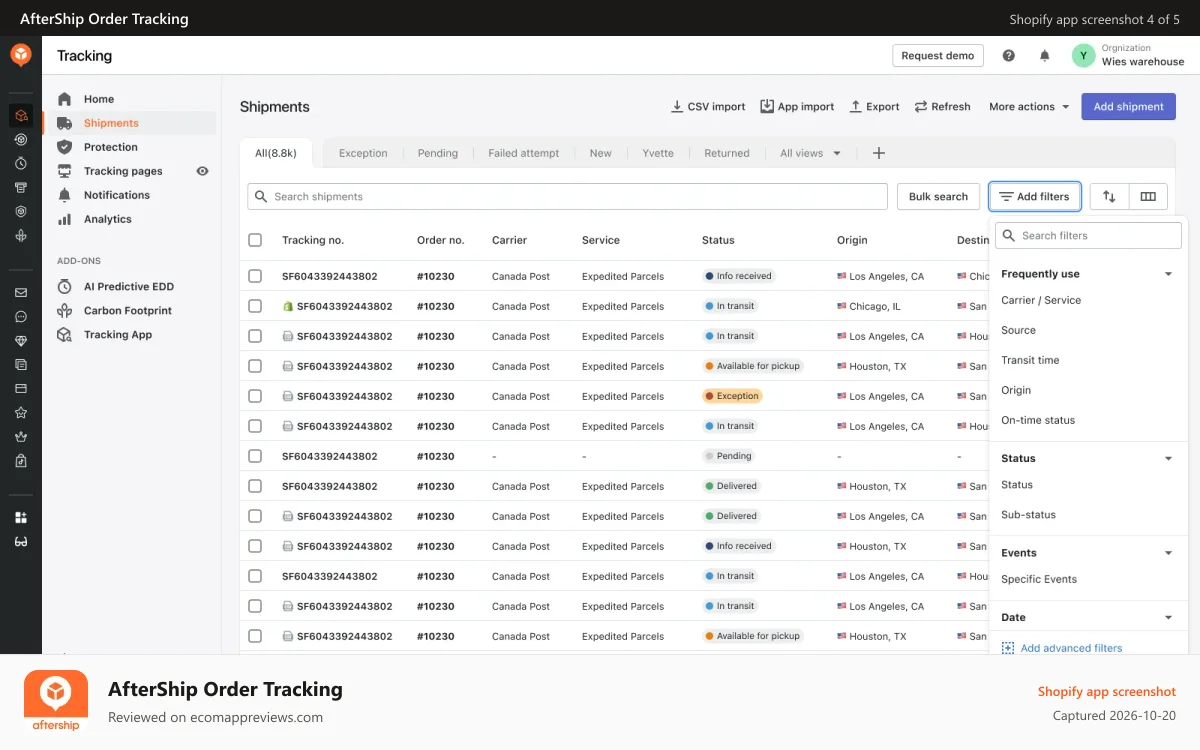Open the shopping bag icon in the dark rail
Screen dimensions: 1200x750
click(21, 460)
